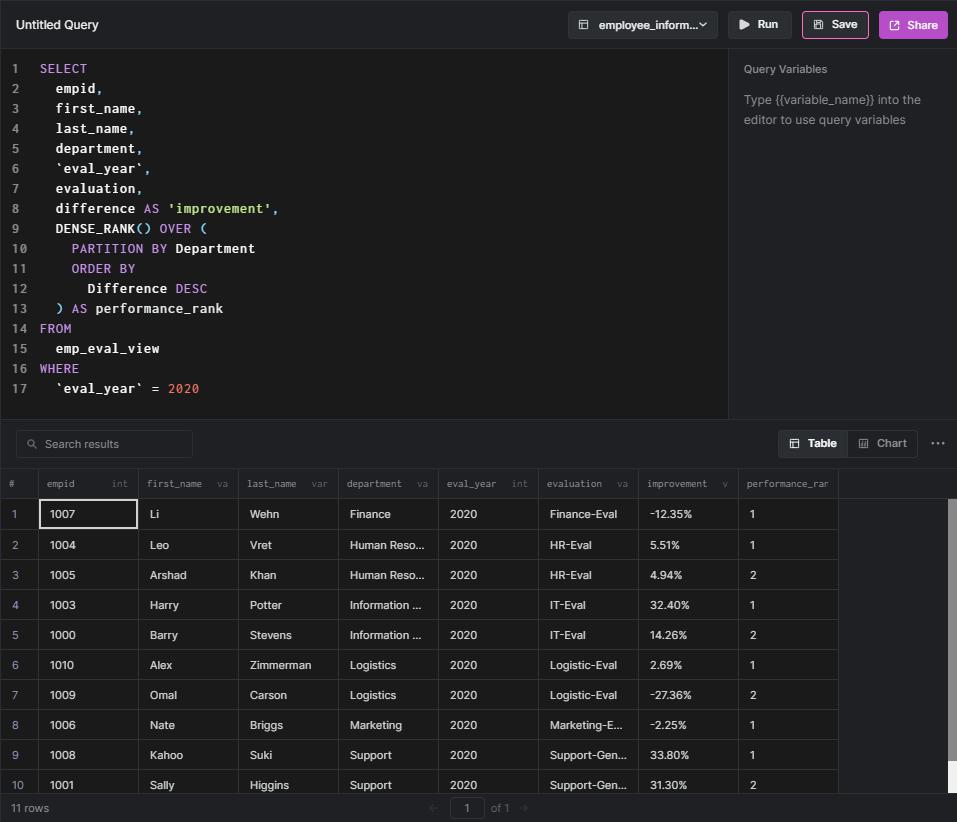Select improvement cell '-12.35%'
Viewport: 957px width, 822px height.
point(688,514)
